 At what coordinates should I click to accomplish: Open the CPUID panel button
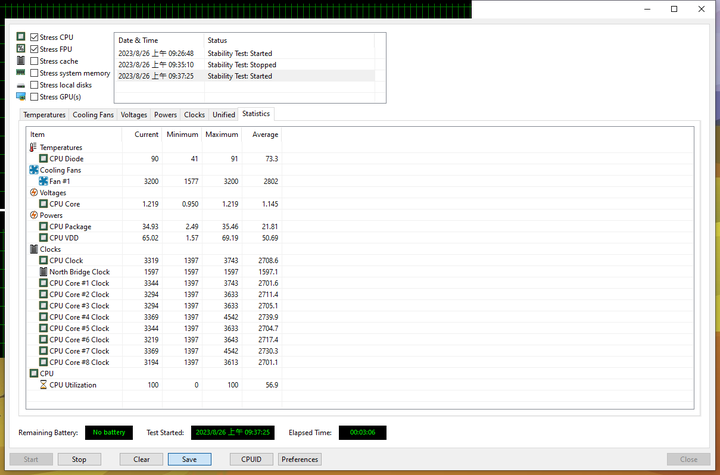pos(251,459)
